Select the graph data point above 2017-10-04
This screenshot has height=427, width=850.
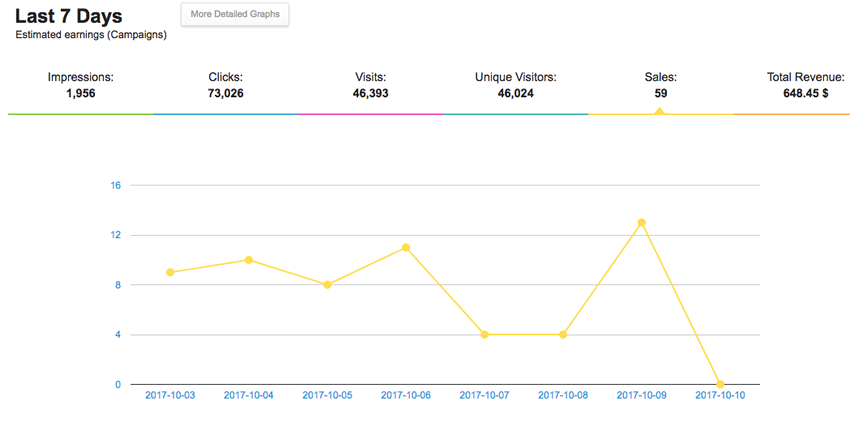pos(249,260)
